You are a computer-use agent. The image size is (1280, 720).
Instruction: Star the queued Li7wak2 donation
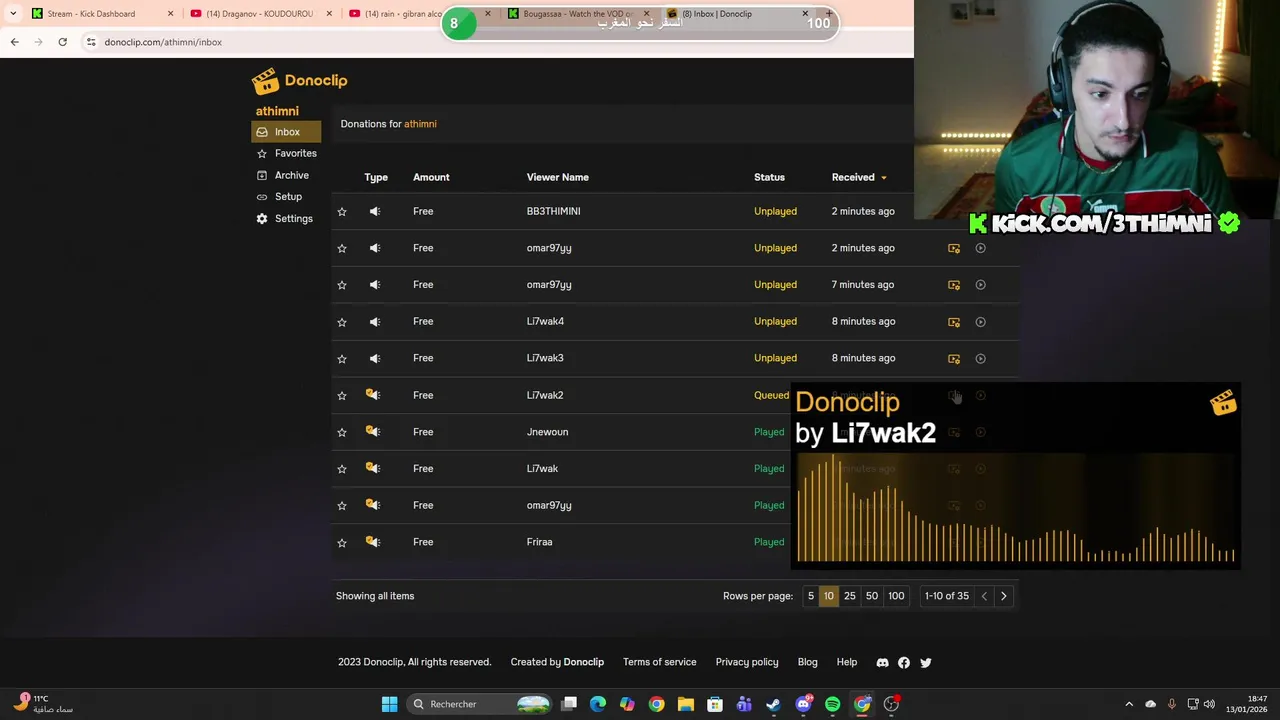click(x=342, y=395)
